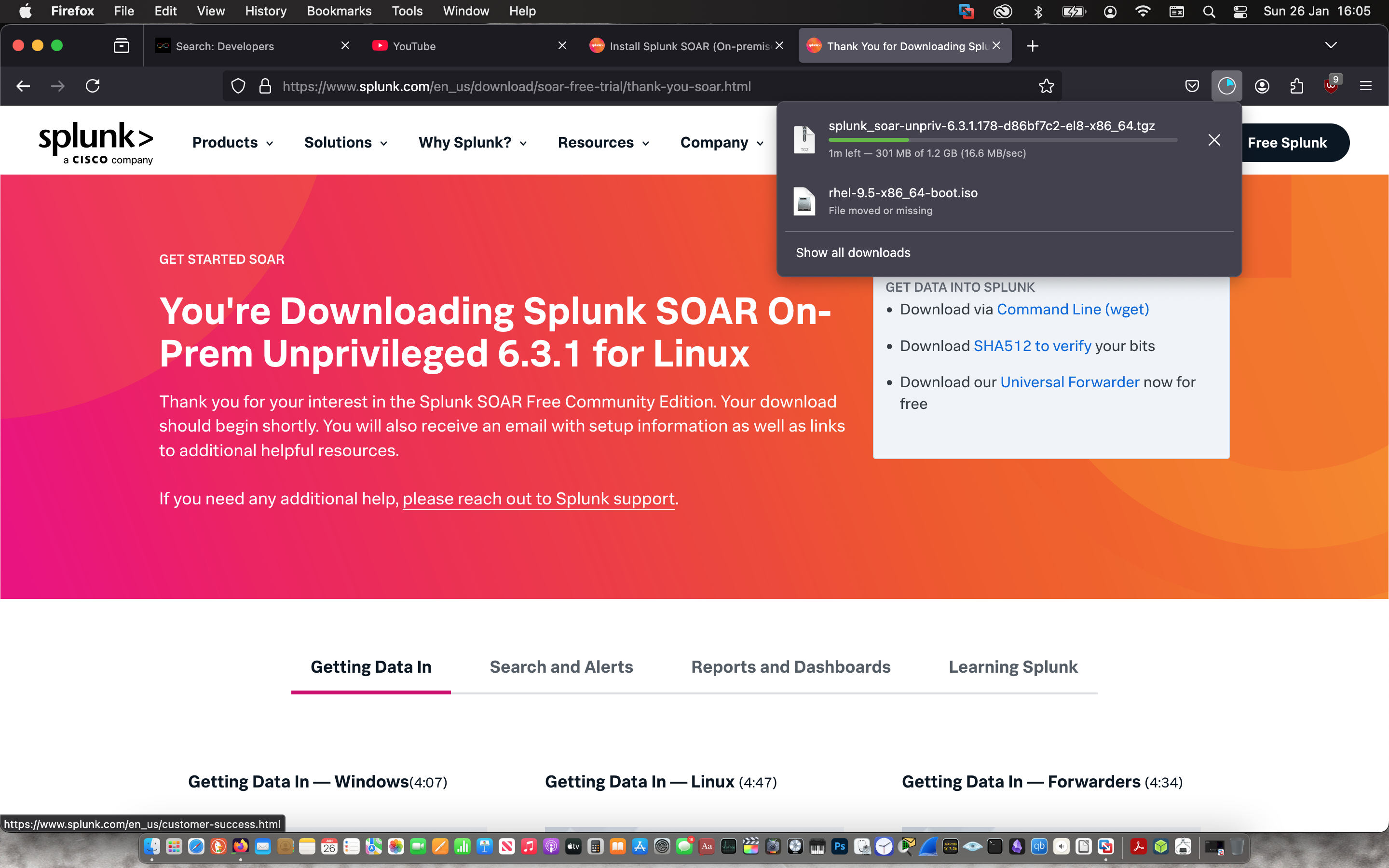Viewport: 1389px width, 868px height.
Task: Open the List all tabs chevron
Action: tap(1331, 45)
